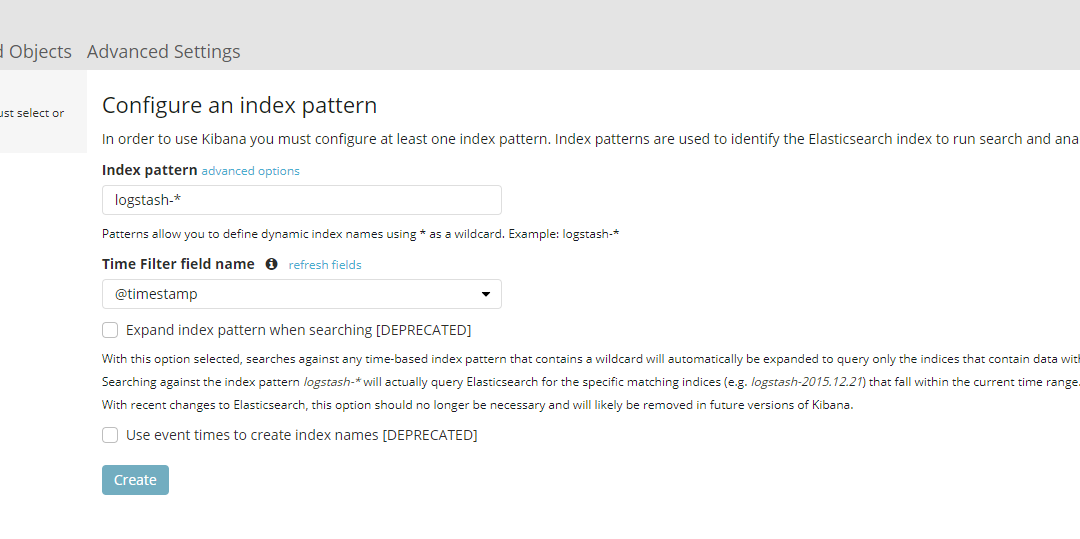Click the Use event times [DEPRECATED] label

click(302, 435)
